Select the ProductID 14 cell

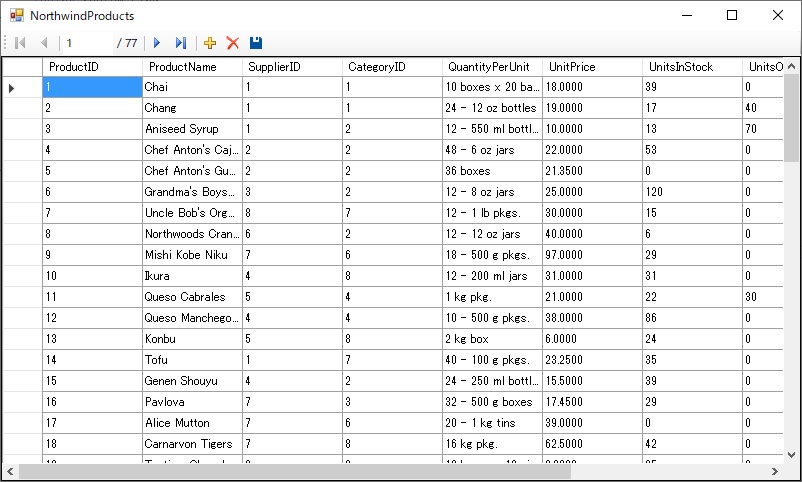(x=92, y=360)
